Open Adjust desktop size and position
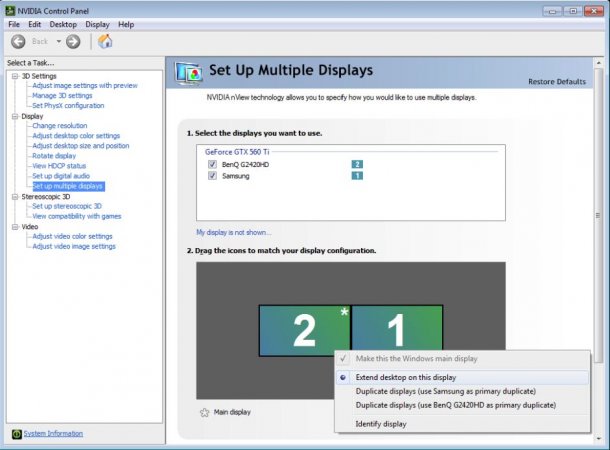The height and width of the screenshot is (450, 610). [81, 146]
